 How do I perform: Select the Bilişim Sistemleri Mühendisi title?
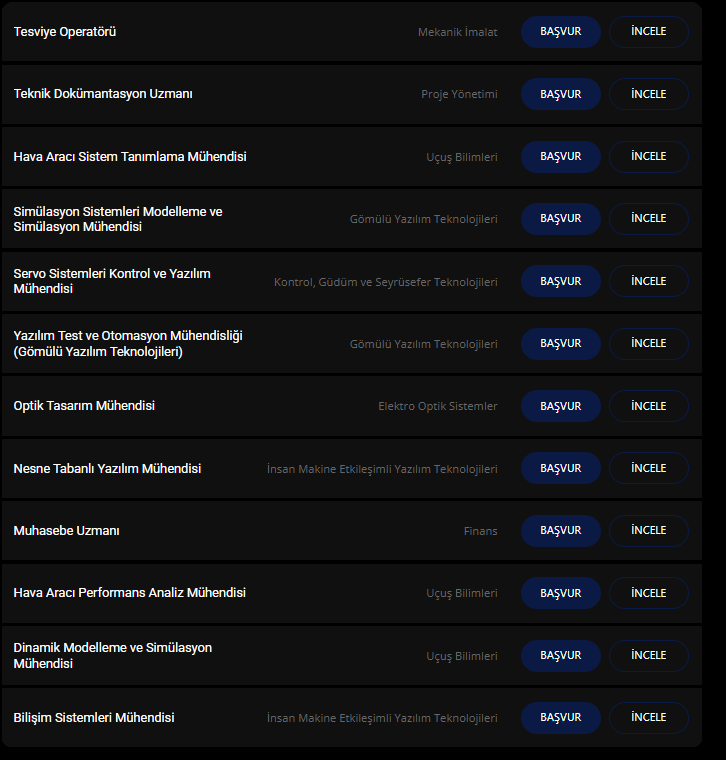94,718
